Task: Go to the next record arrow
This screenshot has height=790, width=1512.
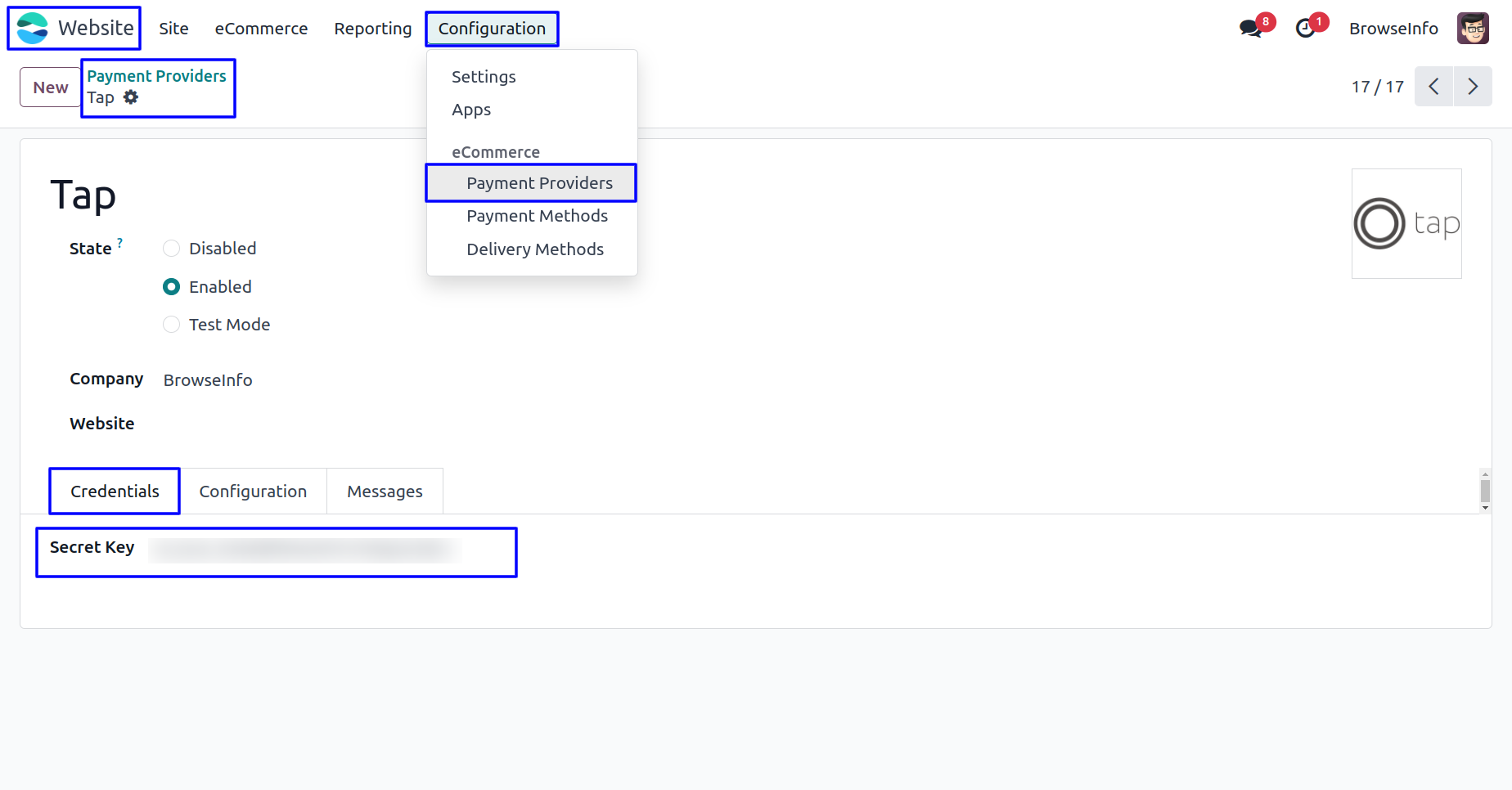Action: [1473, 87]
